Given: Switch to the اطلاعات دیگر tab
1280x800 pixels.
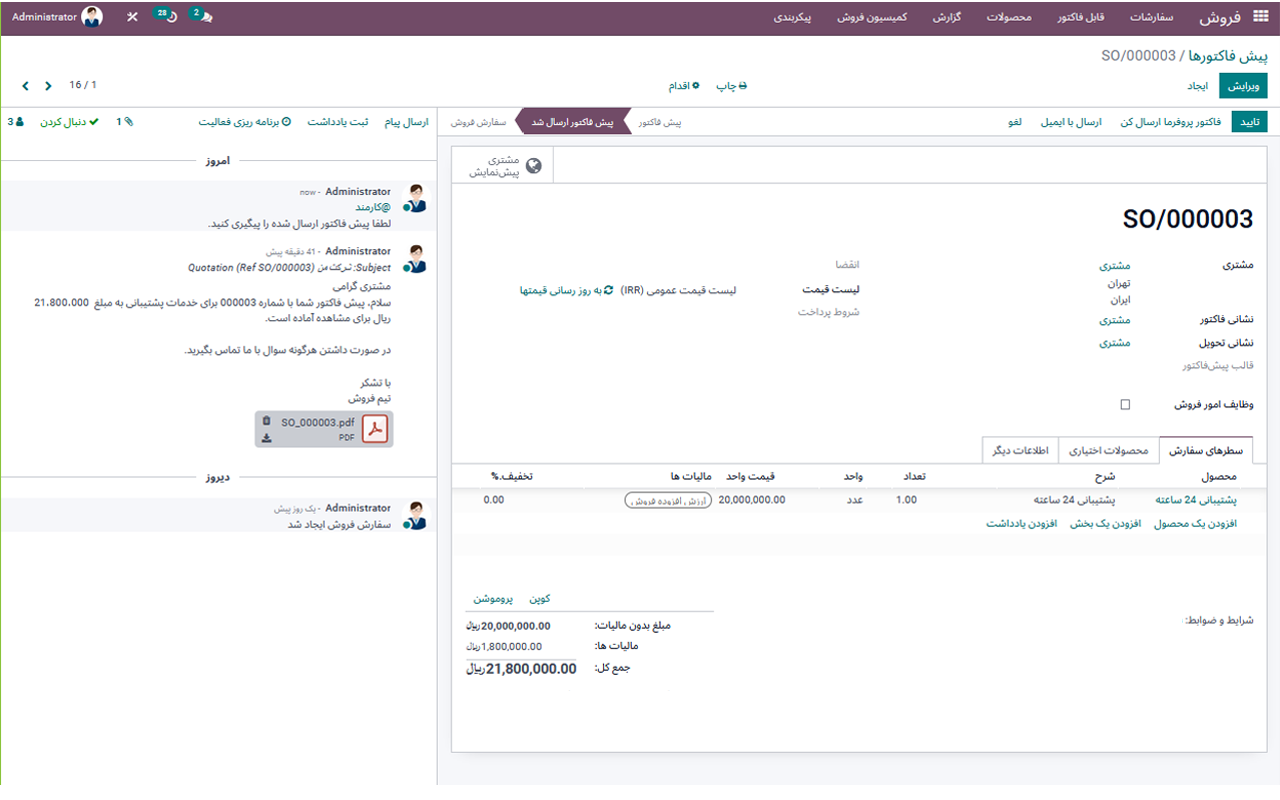Looking at the screenshot, I should [1020, 450].
